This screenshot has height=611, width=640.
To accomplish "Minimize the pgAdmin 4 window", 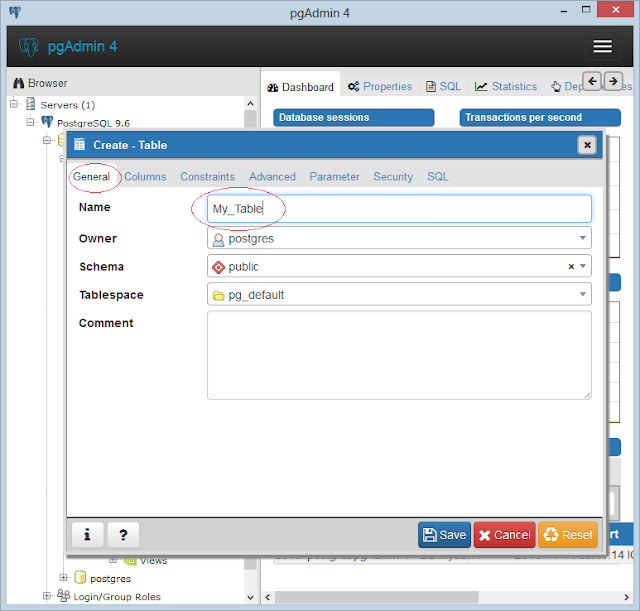I will 564,10.
